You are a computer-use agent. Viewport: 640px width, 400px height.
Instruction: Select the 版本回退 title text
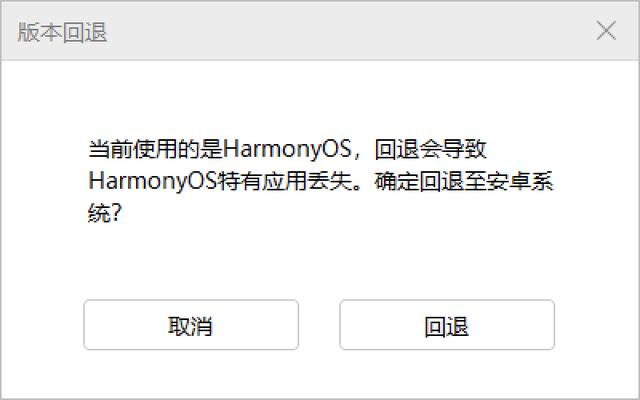click(x=62, y=32)
